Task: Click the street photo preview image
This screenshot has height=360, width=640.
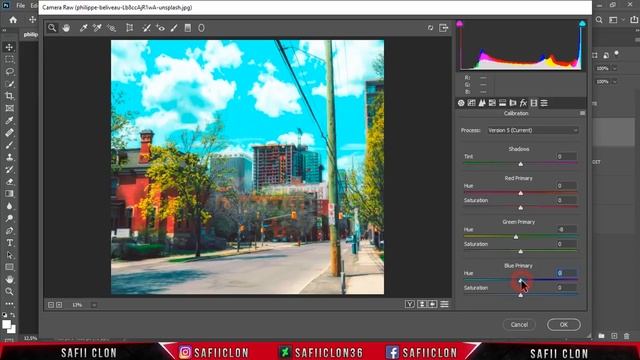Action: coord(247,167)
